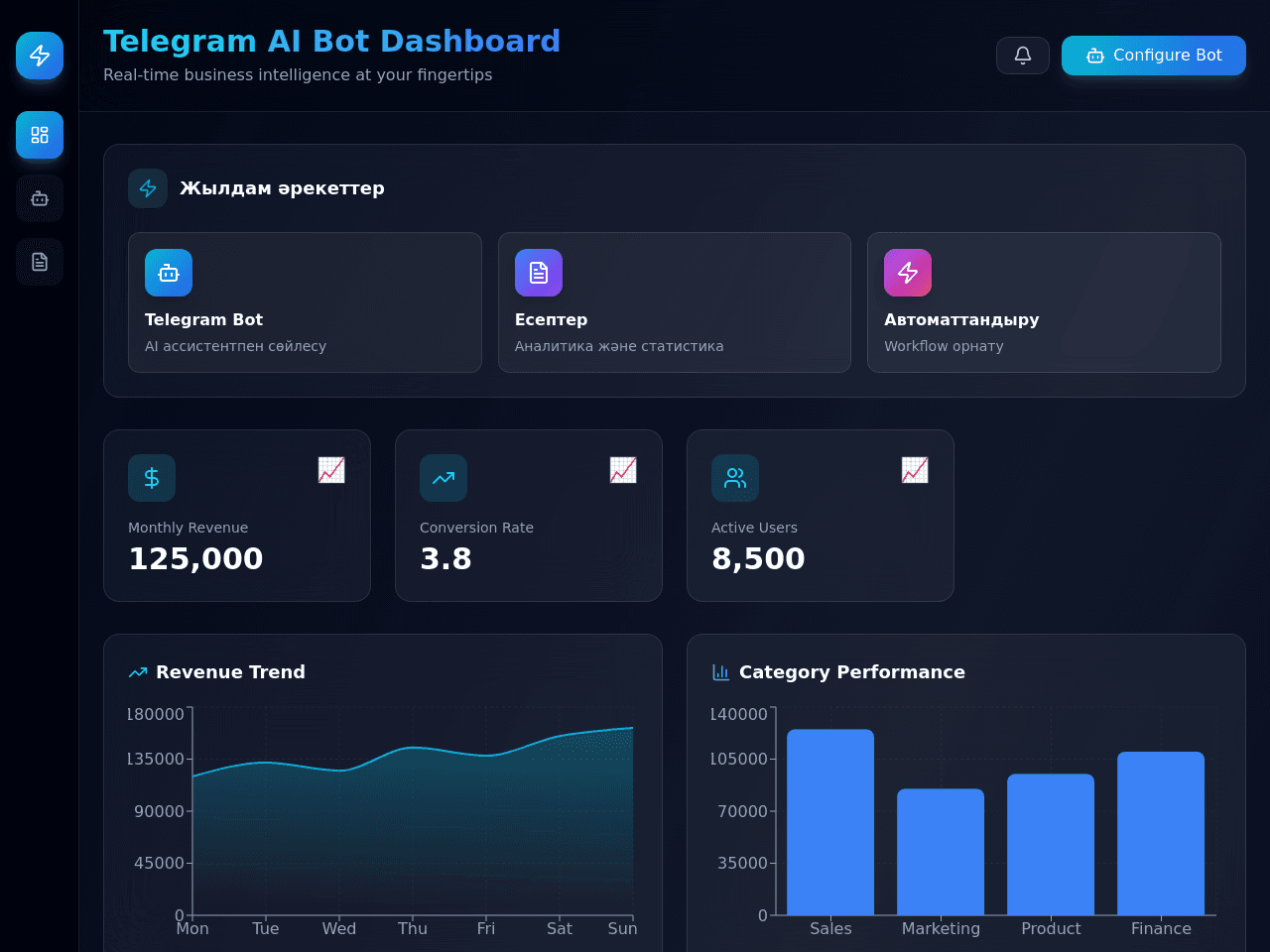The image size is (1270, 952).
Task: Click the blue Telegram Bot robot icon
Action: pyautogui.click(x=169, y=273)
